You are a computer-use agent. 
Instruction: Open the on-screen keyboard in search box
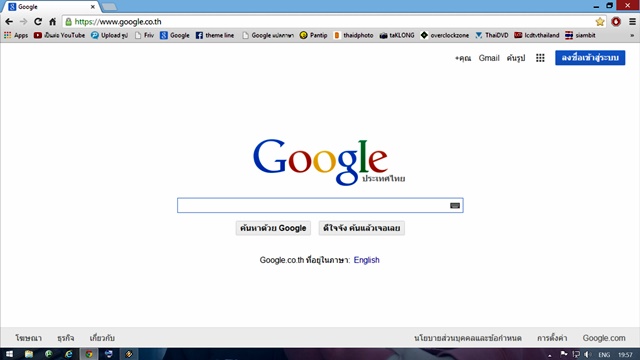pos(455,205)
